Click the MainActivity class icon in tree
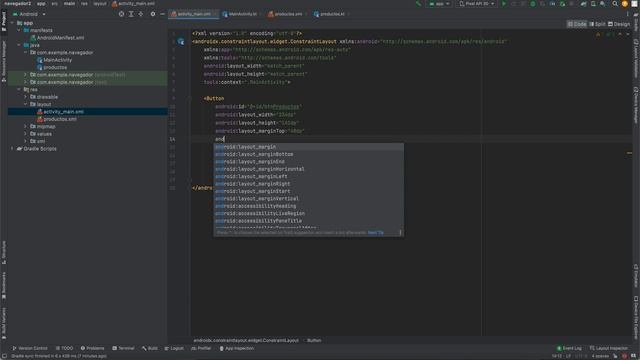This screenshot has width=640, height=360. coord(40,60)
